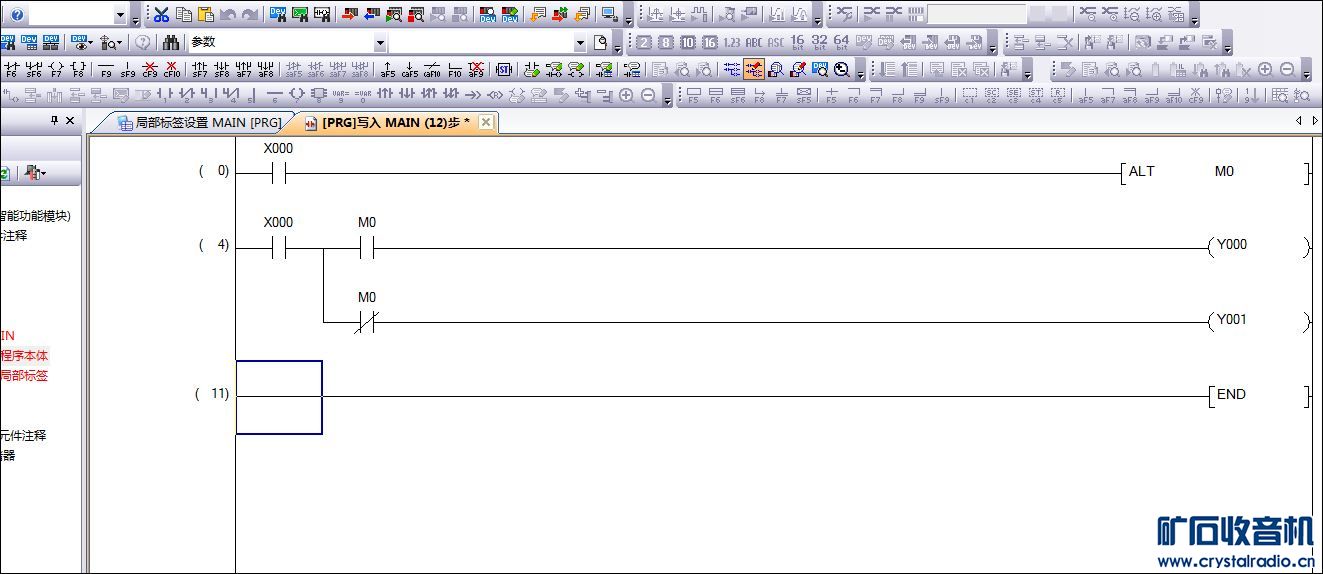Expand the Dev eye watch dropdown arrow

click(90, 43)
